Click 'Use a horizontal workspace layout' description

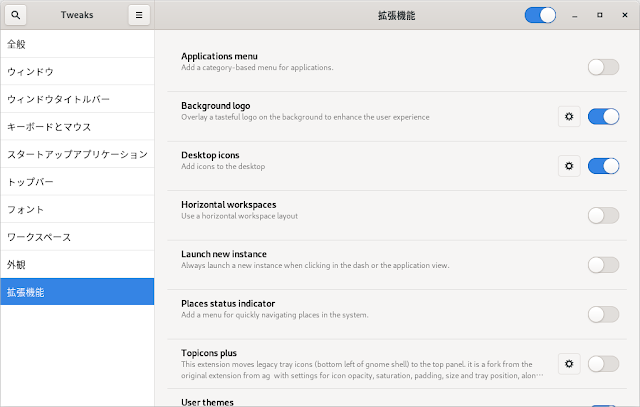240,216
